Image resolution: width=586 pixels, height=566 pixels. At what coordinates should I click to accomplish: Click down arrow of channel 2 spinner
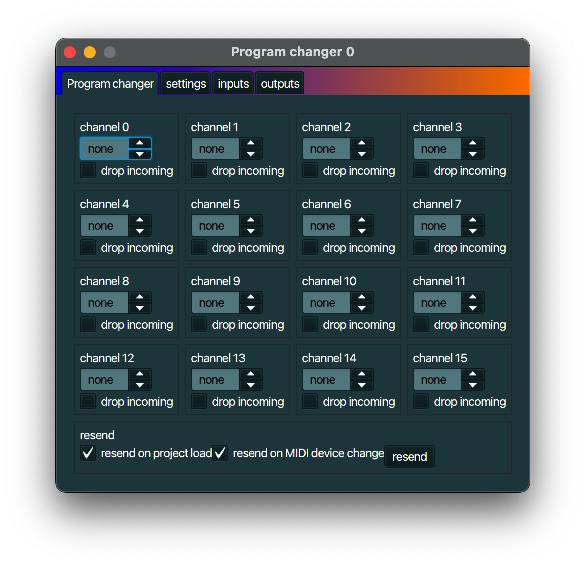pos(362,154)
